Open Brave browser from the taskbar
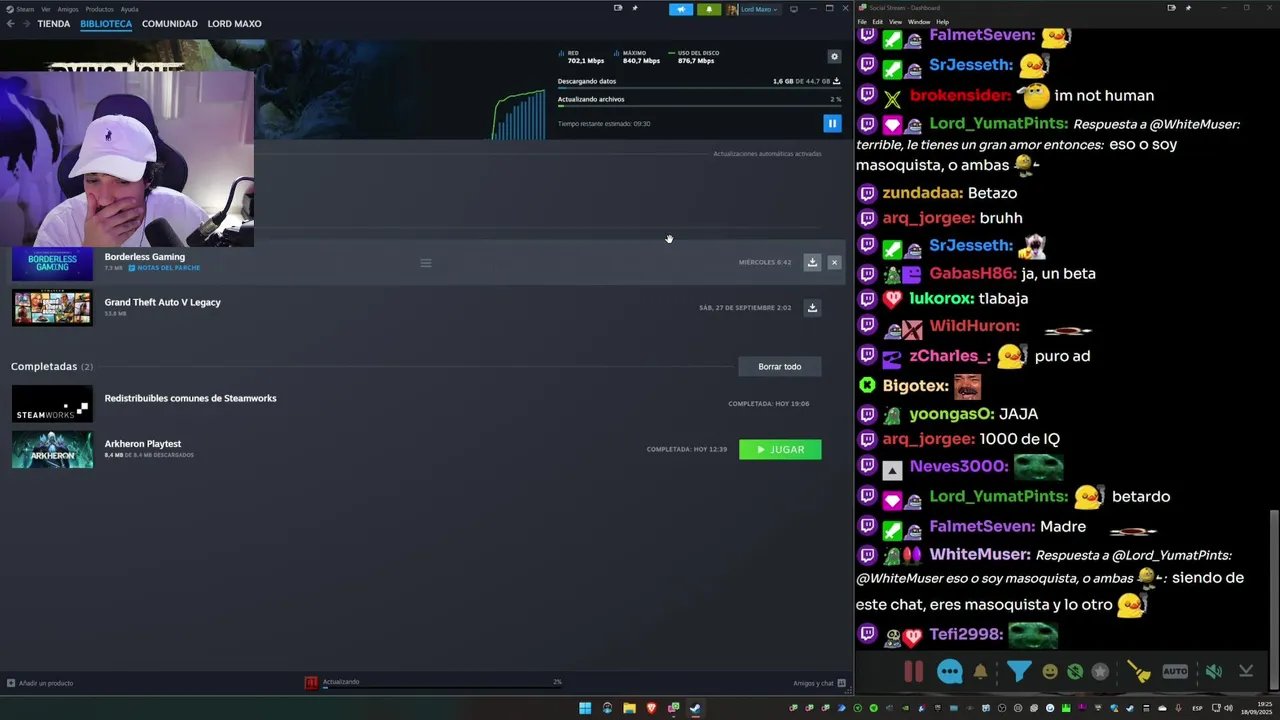This screenshot has height=720, width=1280. pyautogui.click(x=651, y=708)
